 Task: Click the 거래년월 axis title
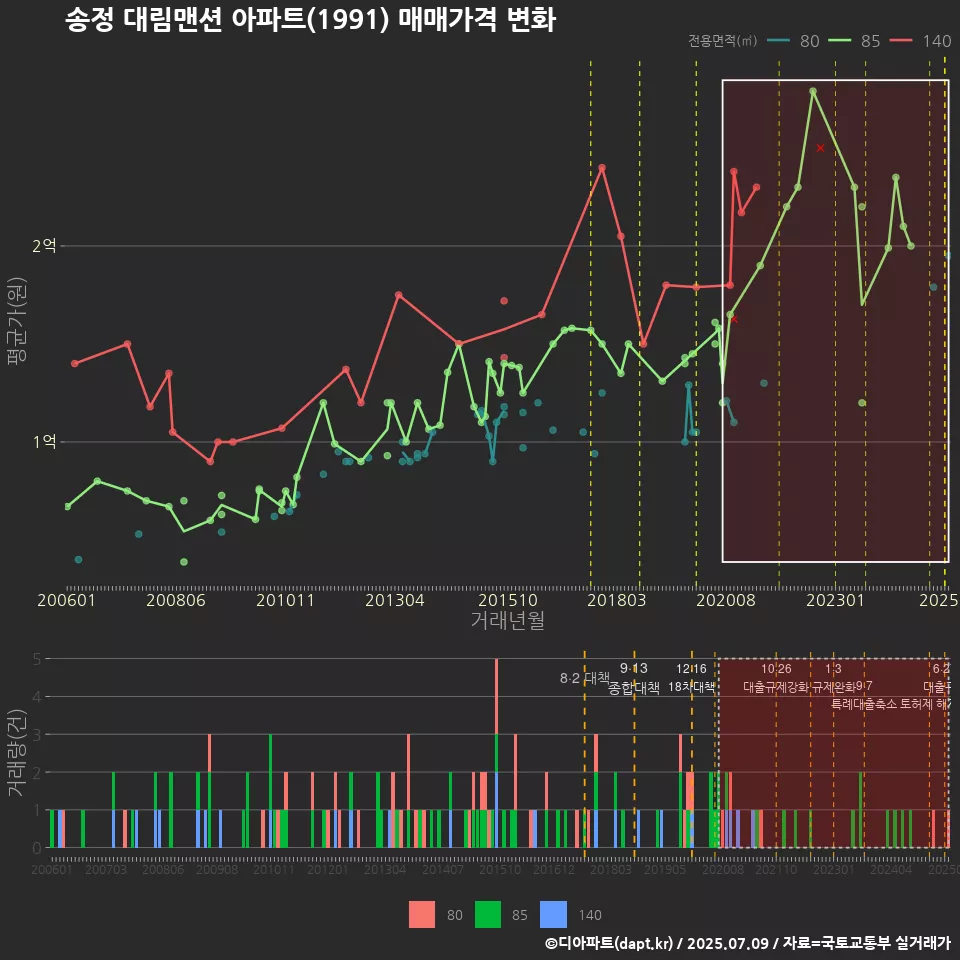click(x=508, y=620)
